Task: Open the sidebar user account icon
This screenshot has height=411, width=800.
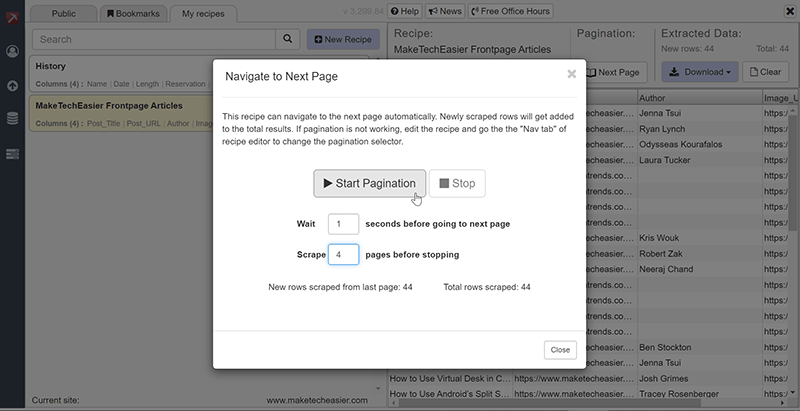Action: 12,51
